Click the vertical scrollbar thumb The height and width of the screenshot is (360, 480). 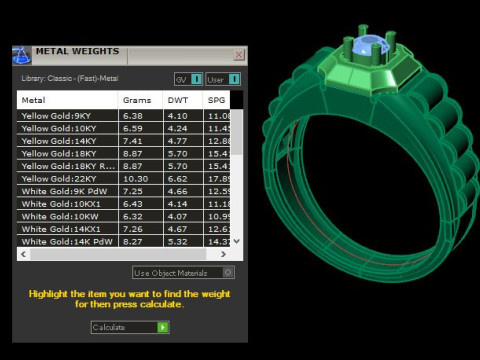[x=236, y=132]
